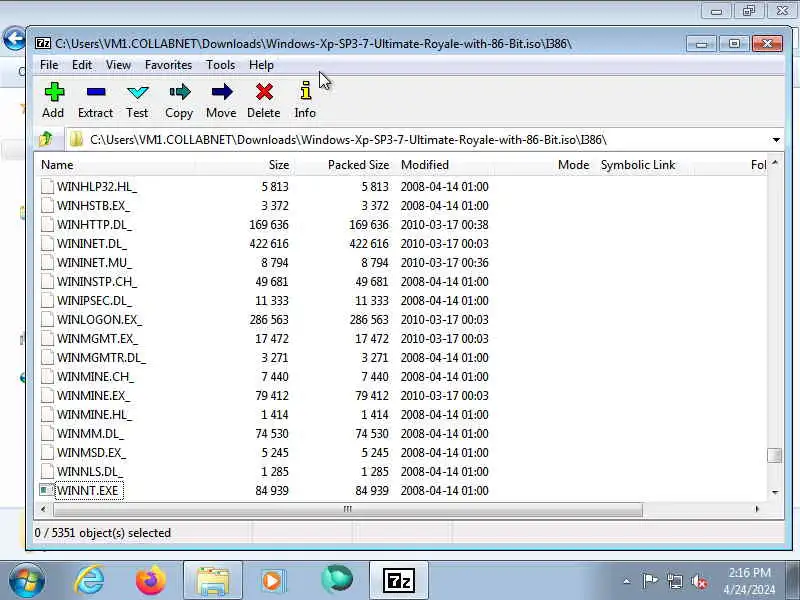The height and width of the screenshot is (600, 800).
Task: Click the Action Center flag icon
Action: click(650, 581)
